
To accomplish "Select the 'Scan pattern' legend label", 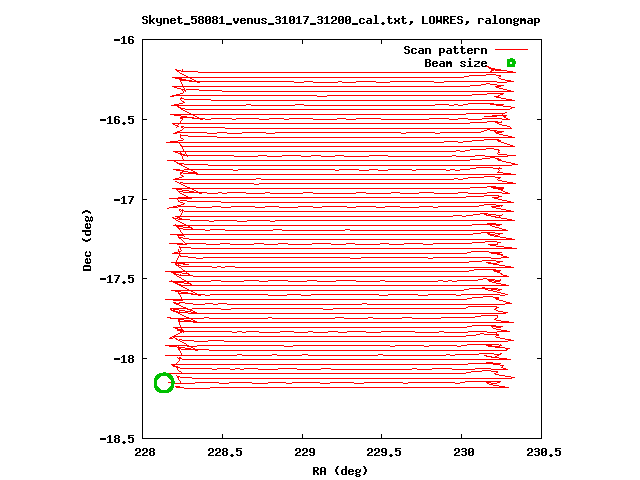I will click(445, 50).
